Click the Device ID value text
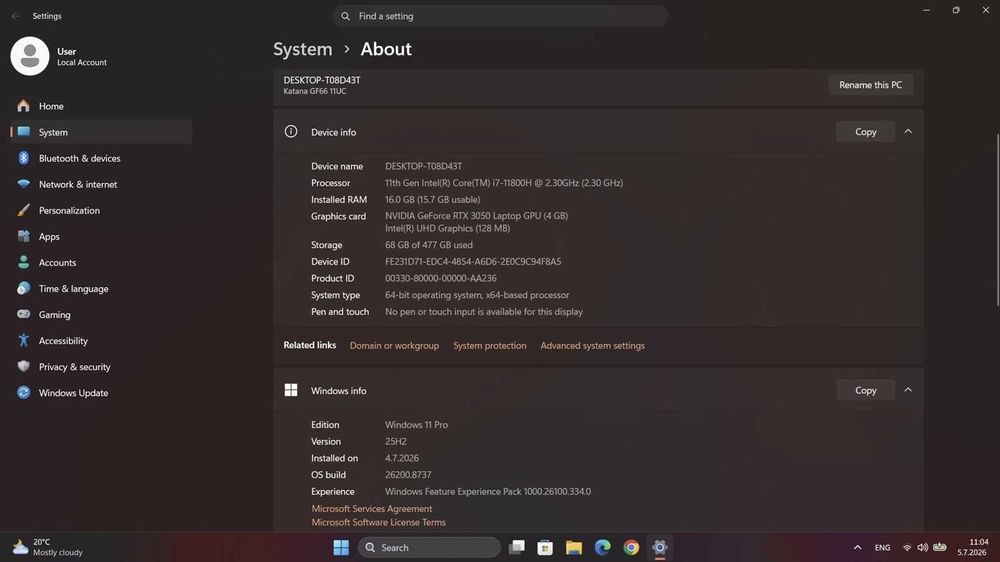This screenshot has width=1000, height=562. pyautogui.click(x=473, y=262)
